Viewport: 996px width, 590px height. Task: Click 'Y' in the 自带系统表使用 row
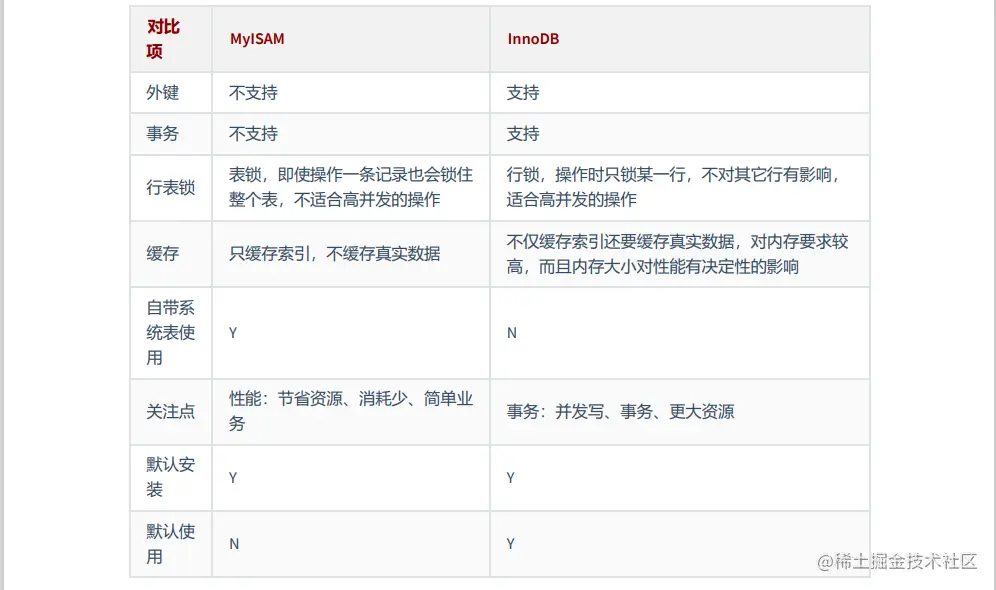click(x=233, y=333)
